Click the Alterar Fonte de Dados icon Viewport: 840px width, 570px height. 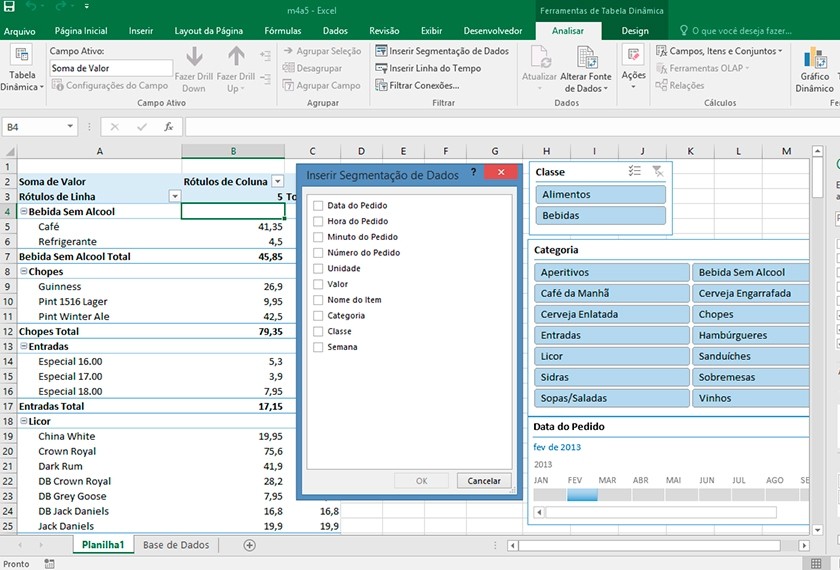(x=586, y=58)
